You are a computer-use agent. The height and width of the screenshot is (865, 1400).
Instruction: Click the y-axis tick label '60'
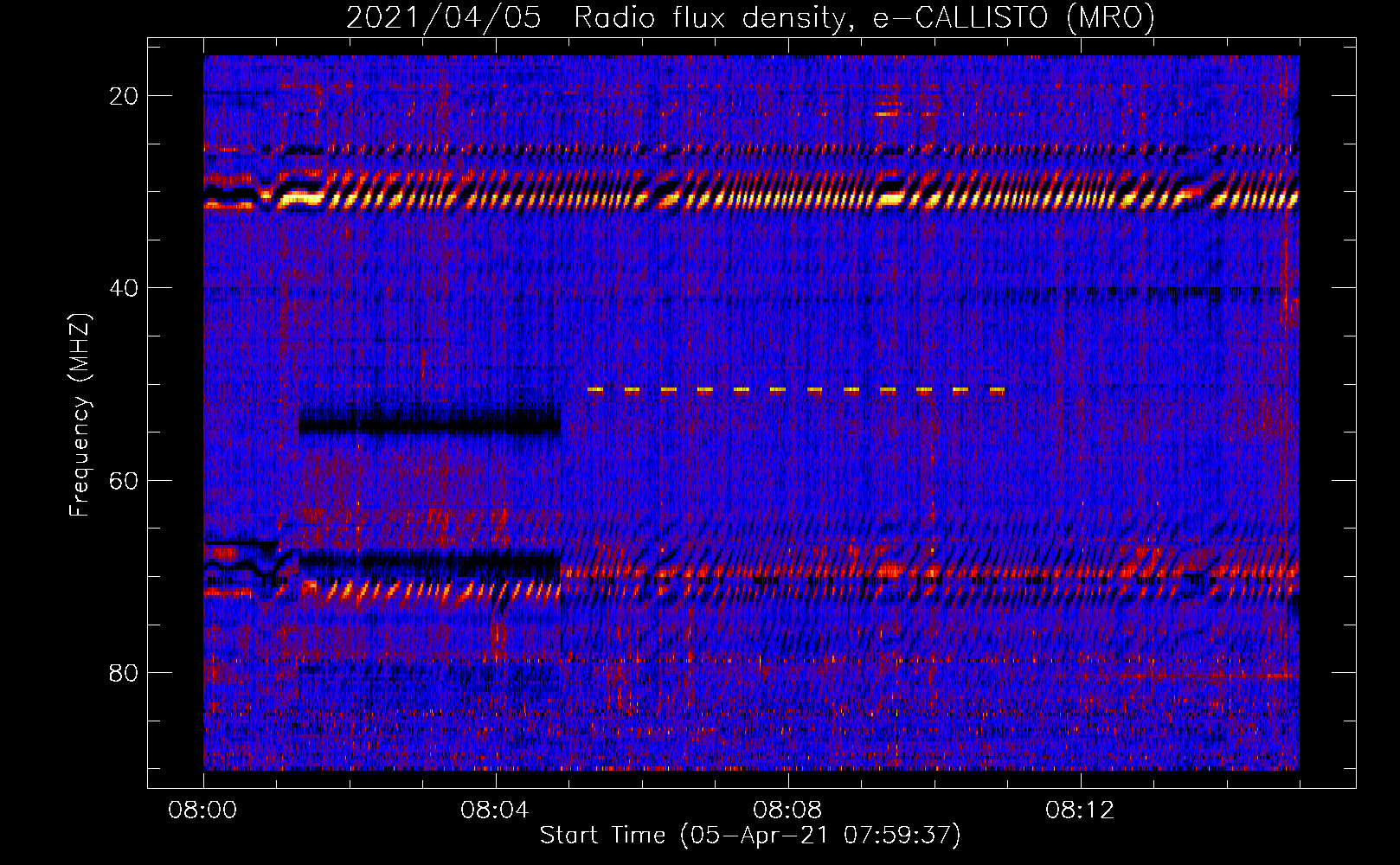124,480
